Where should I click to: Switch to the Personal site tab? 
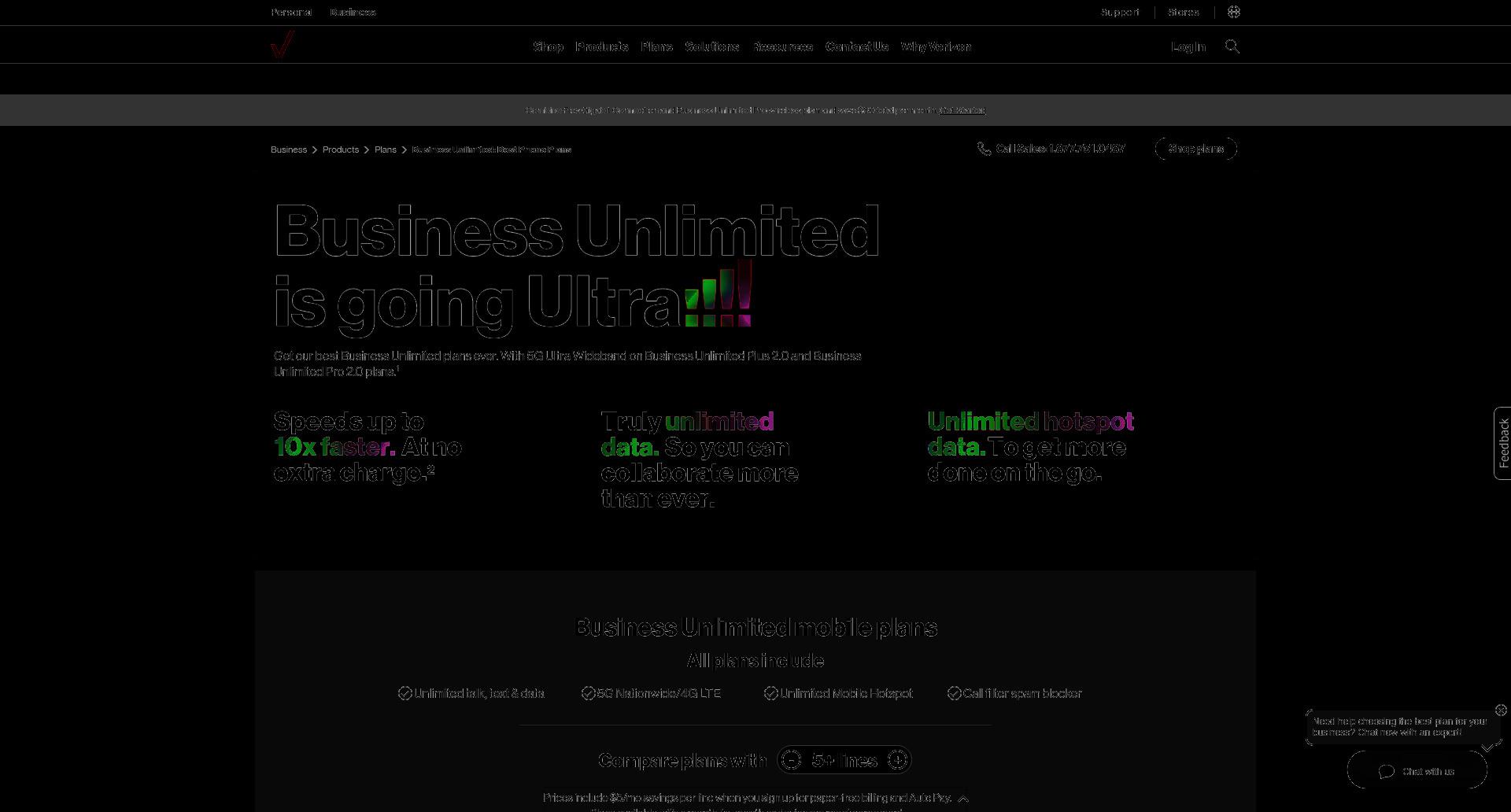291,12
